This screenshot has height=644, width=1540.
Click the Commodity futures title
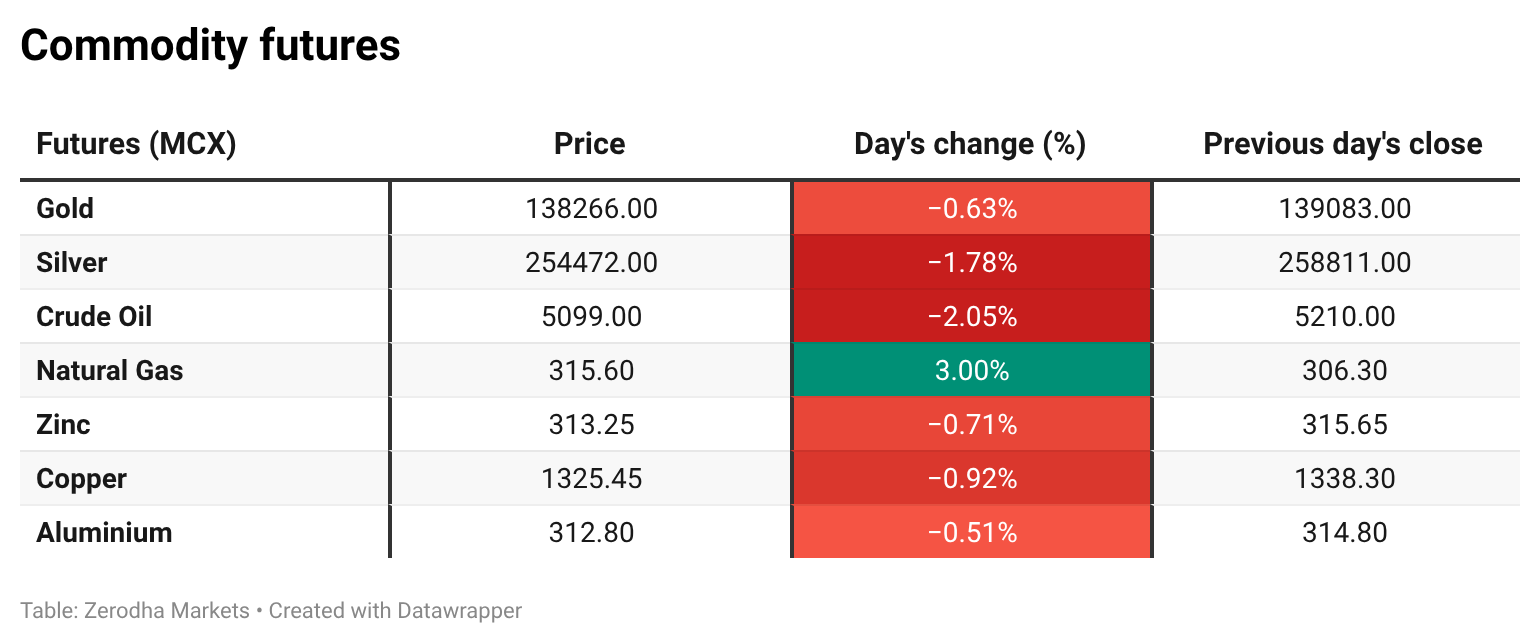(210, 46)
